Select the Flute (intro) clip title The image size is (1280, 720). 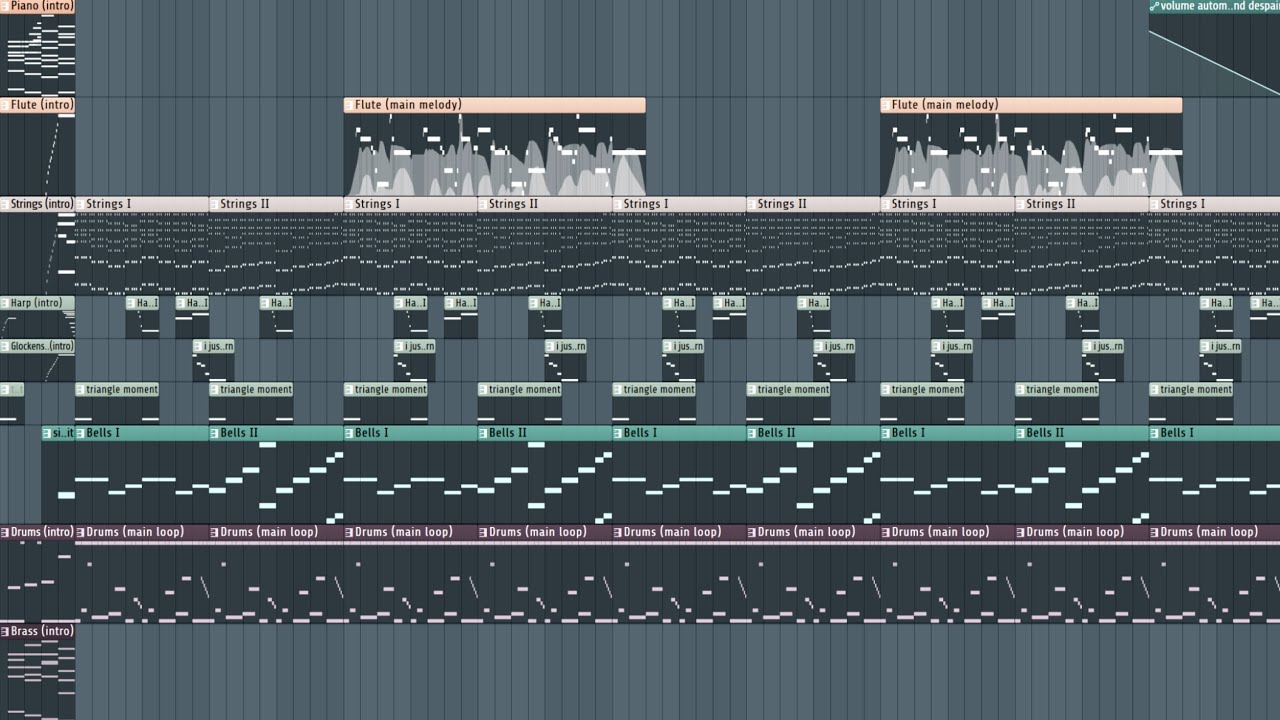point(42,105)
